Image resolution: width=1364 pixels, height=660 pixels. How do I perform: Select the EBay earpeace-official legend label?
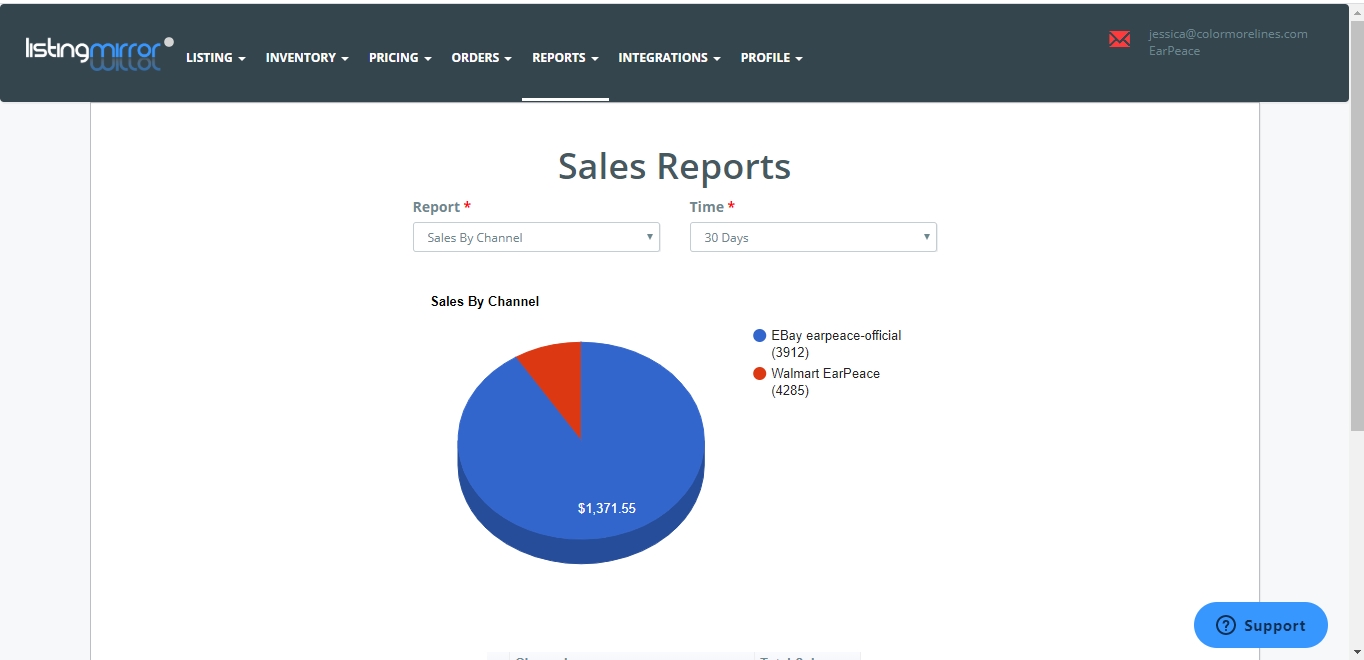point(836,336)
